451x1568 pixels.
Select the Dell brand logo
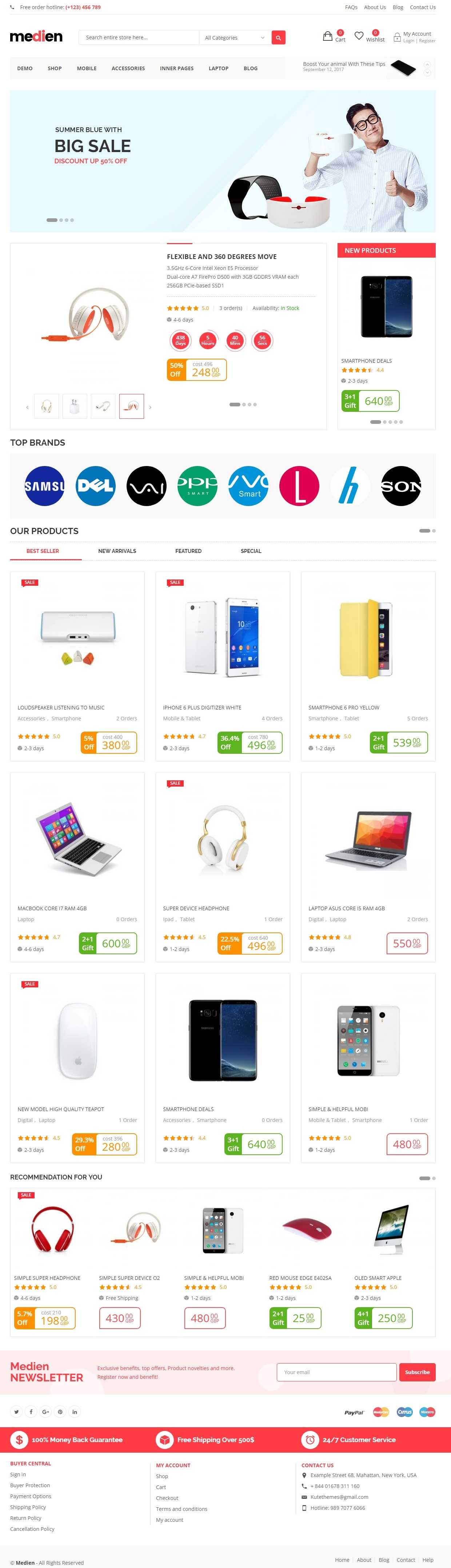pyautogui.click(x=96, y=486)
